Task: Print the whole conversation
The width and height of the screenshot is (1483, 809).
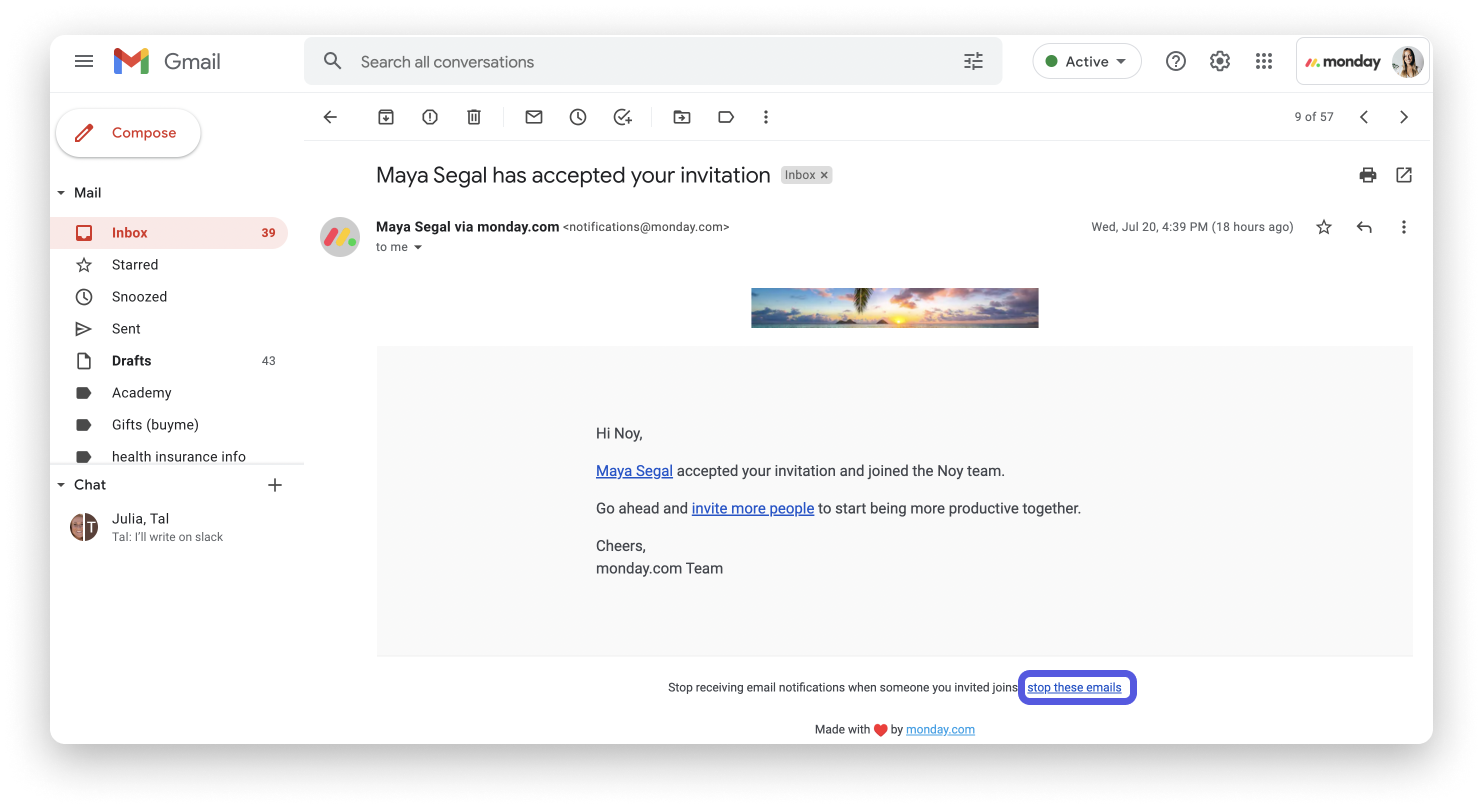Action: tap(1368, 175)
